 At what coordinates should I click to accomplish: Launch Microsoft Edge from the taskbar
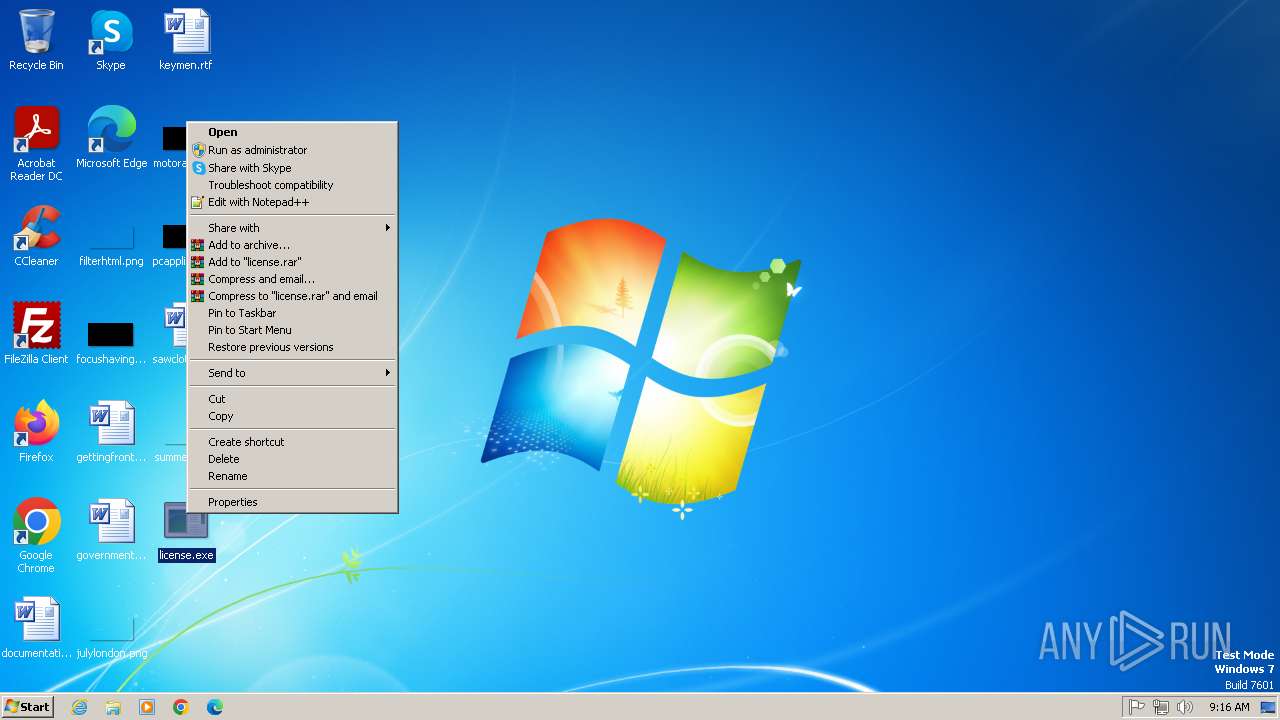click(215, 707)
